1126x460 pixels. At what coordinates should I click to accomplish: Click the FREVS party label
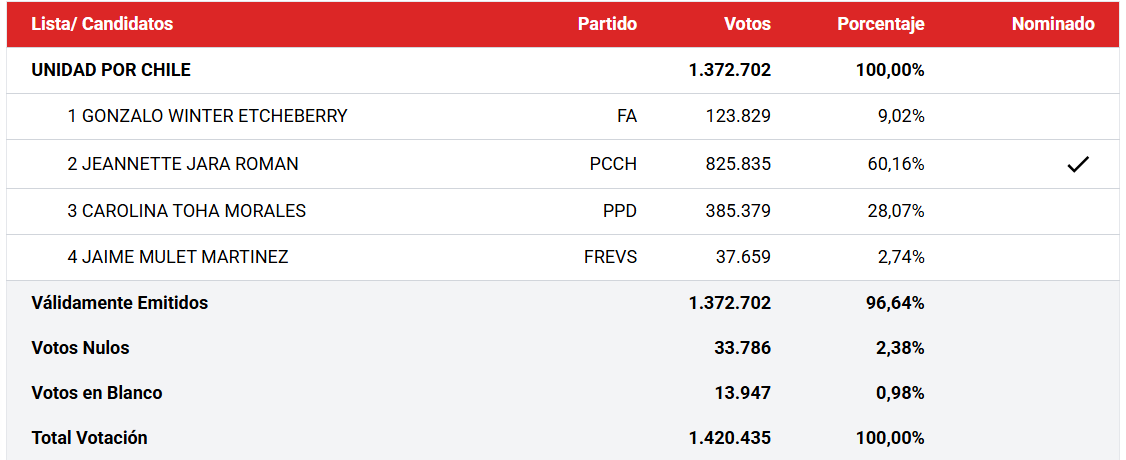610,256
